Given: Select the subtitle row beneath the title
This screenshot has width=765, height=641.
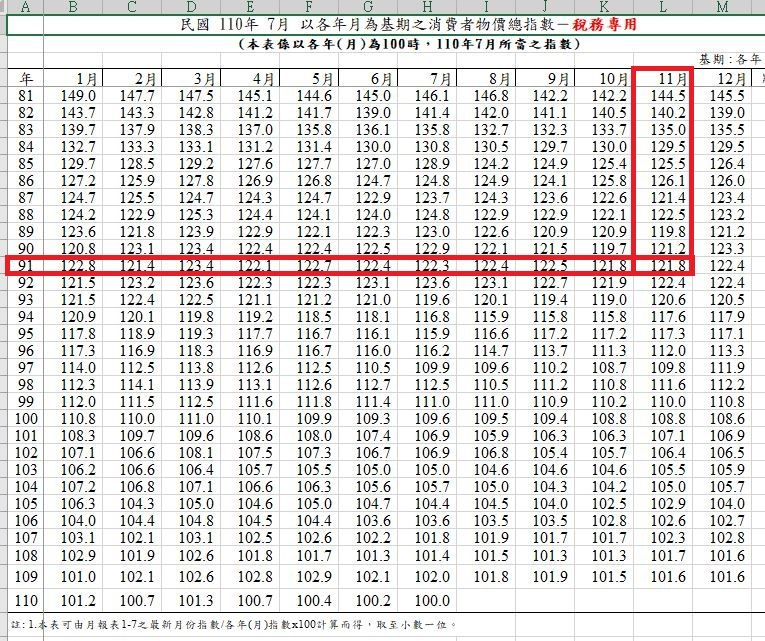Looking at the screenshot, I should click(383, 44).
